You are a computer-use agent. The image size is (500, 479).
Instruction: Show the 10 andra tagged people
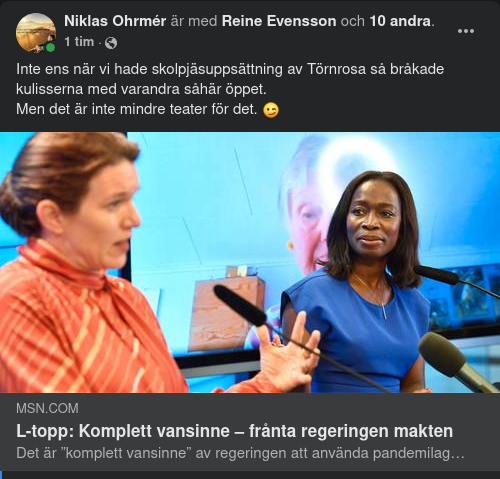400,21
